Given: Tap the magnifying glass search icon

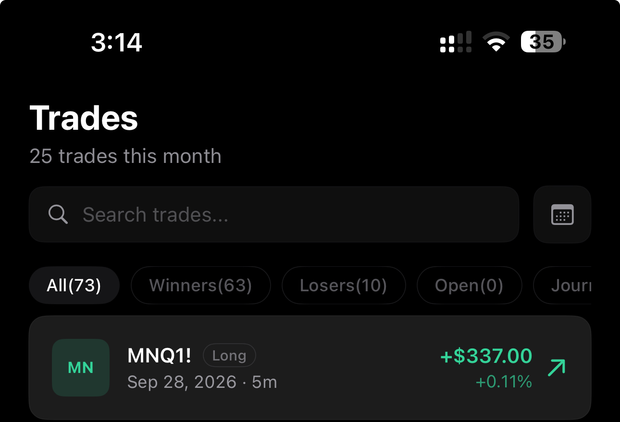Looking at the screenshot, I should (58, 214).
